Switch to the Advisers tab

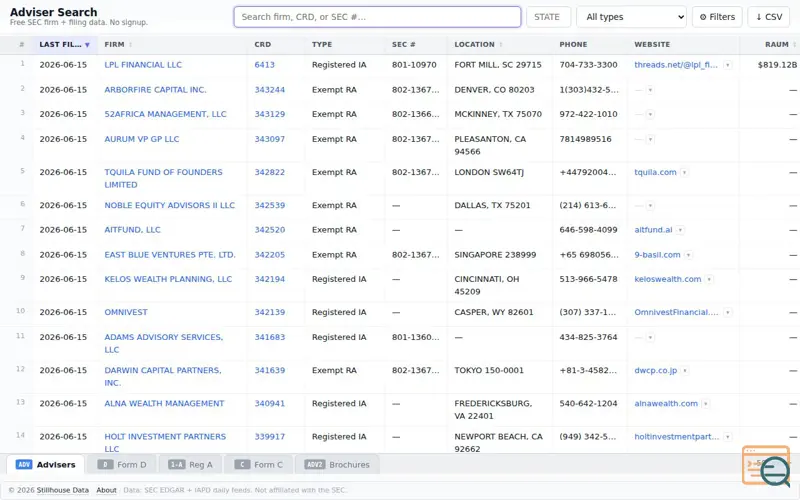pos(45,464)
